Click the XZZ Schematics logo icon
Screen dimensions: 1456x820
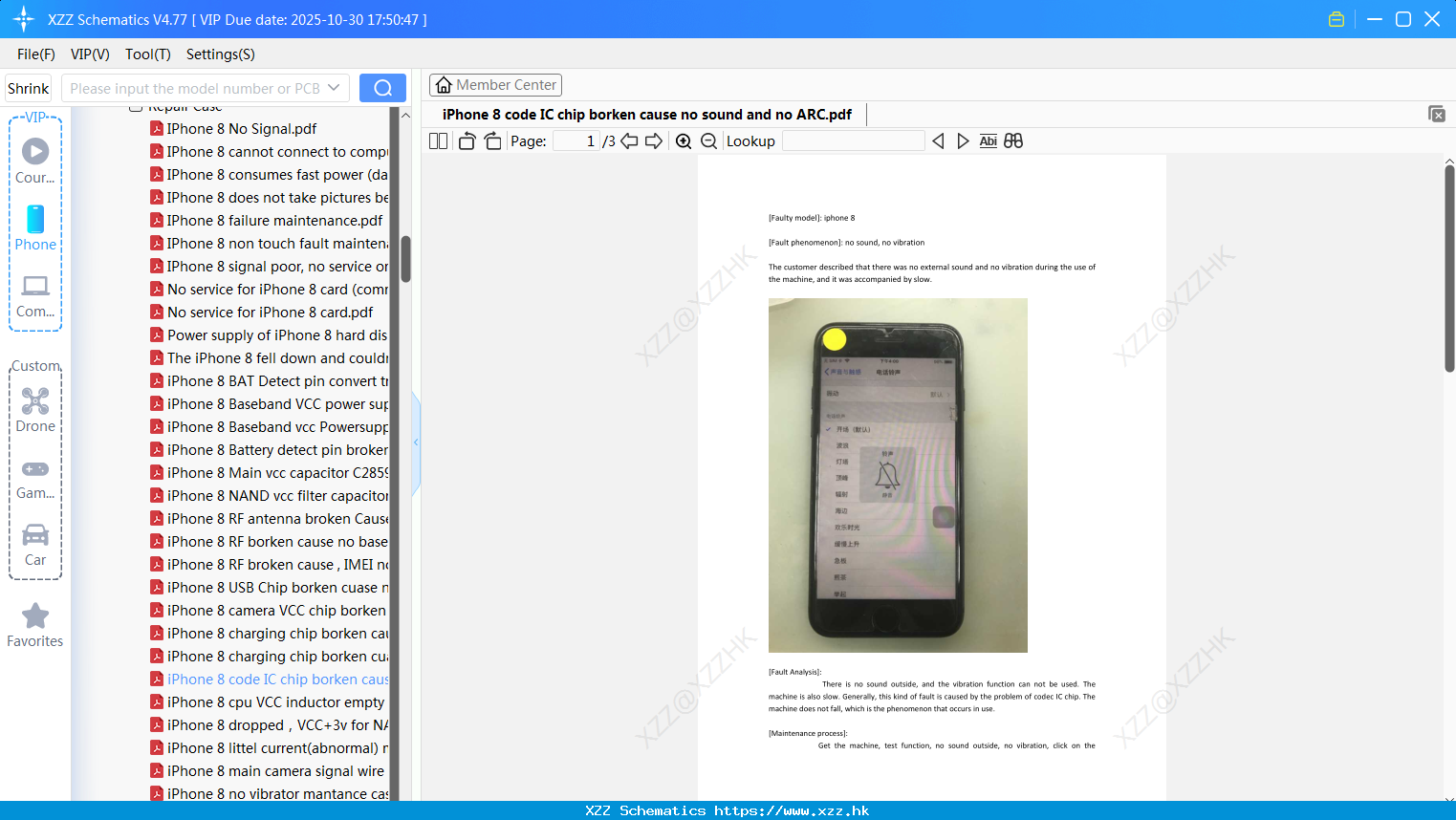click(x=24, y=19)
